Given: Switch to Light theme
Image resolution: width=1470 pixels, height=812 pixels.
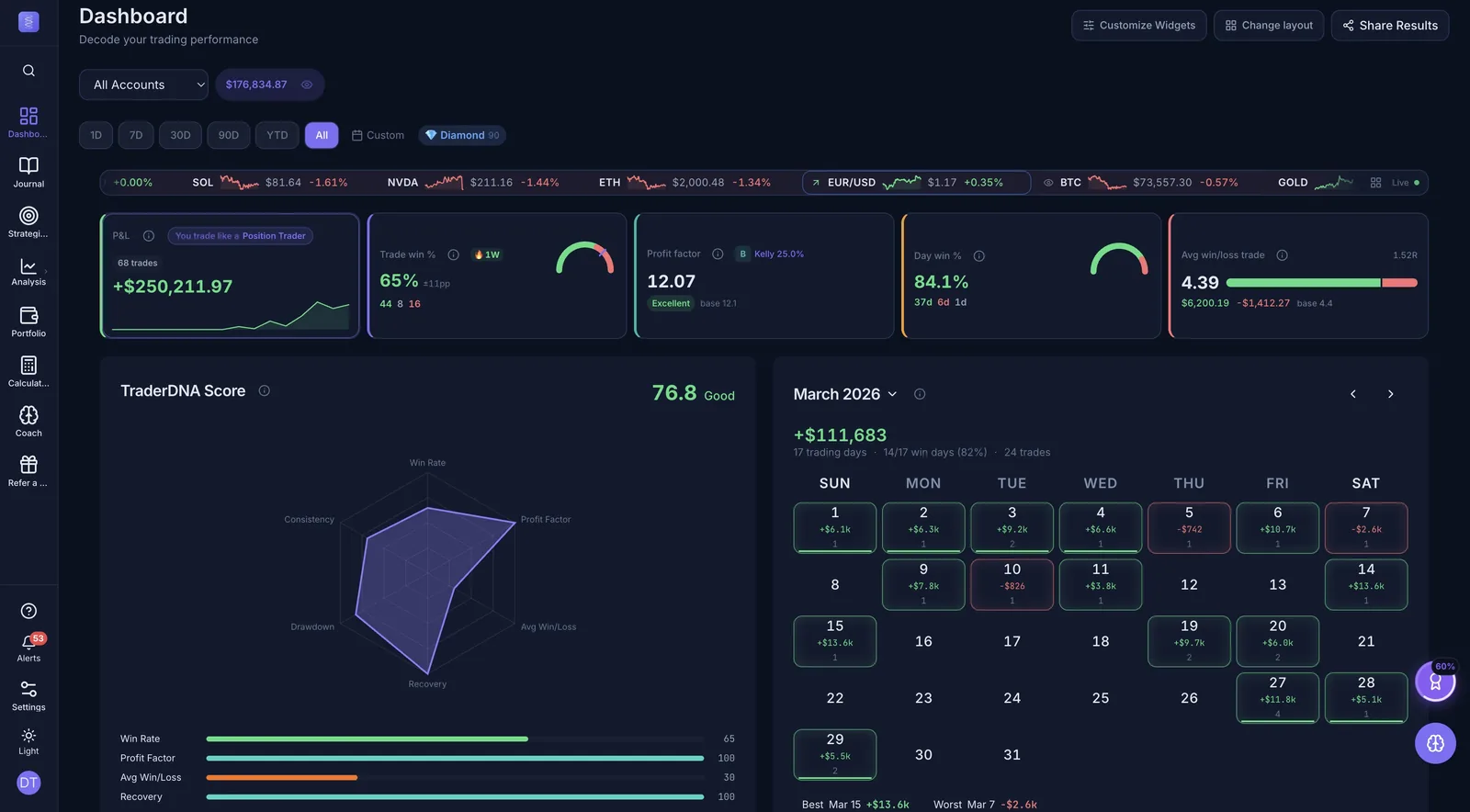Looking at the screenshot, I should (28, 741).
